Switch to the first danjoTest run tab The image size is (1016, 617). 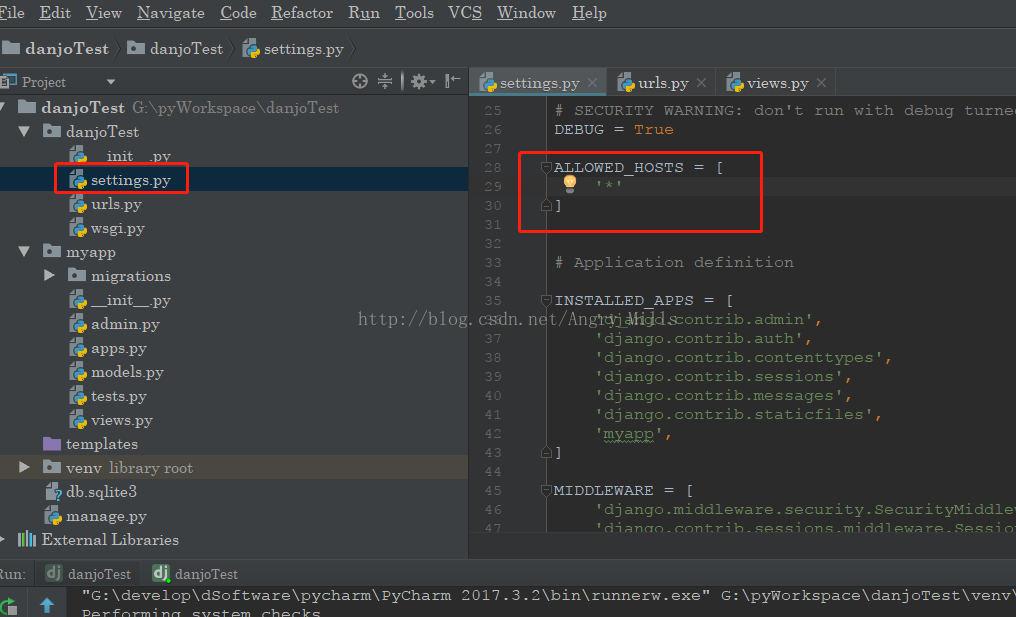tap(88, 574)
